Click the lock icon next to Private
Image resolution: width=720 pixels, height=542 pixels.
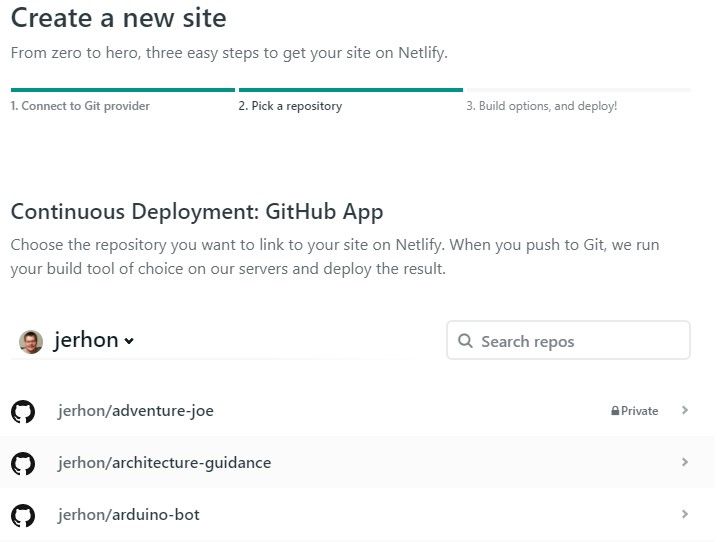coord(615,411)
